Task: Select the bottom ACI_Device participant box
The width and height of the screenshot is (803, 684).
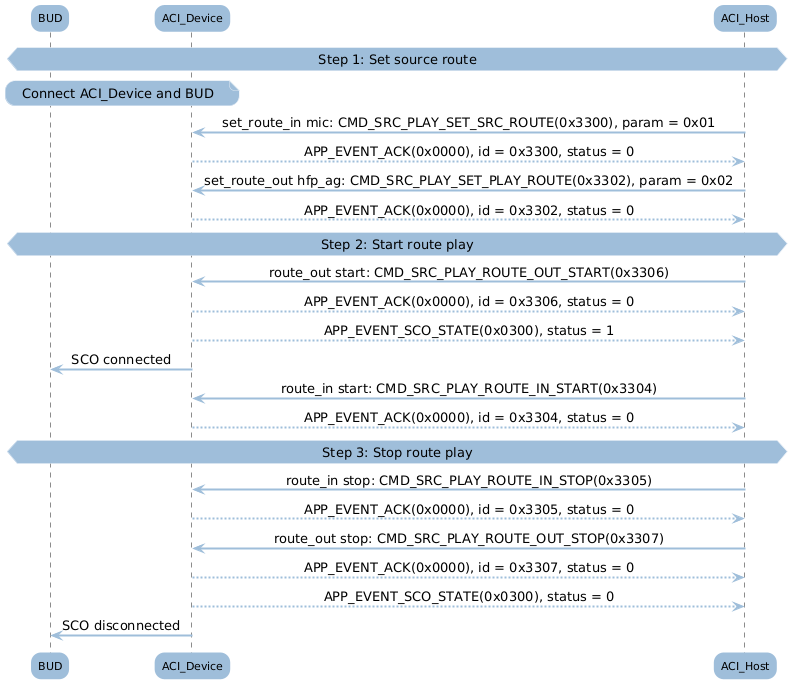Action: click(x=192, y=666)
